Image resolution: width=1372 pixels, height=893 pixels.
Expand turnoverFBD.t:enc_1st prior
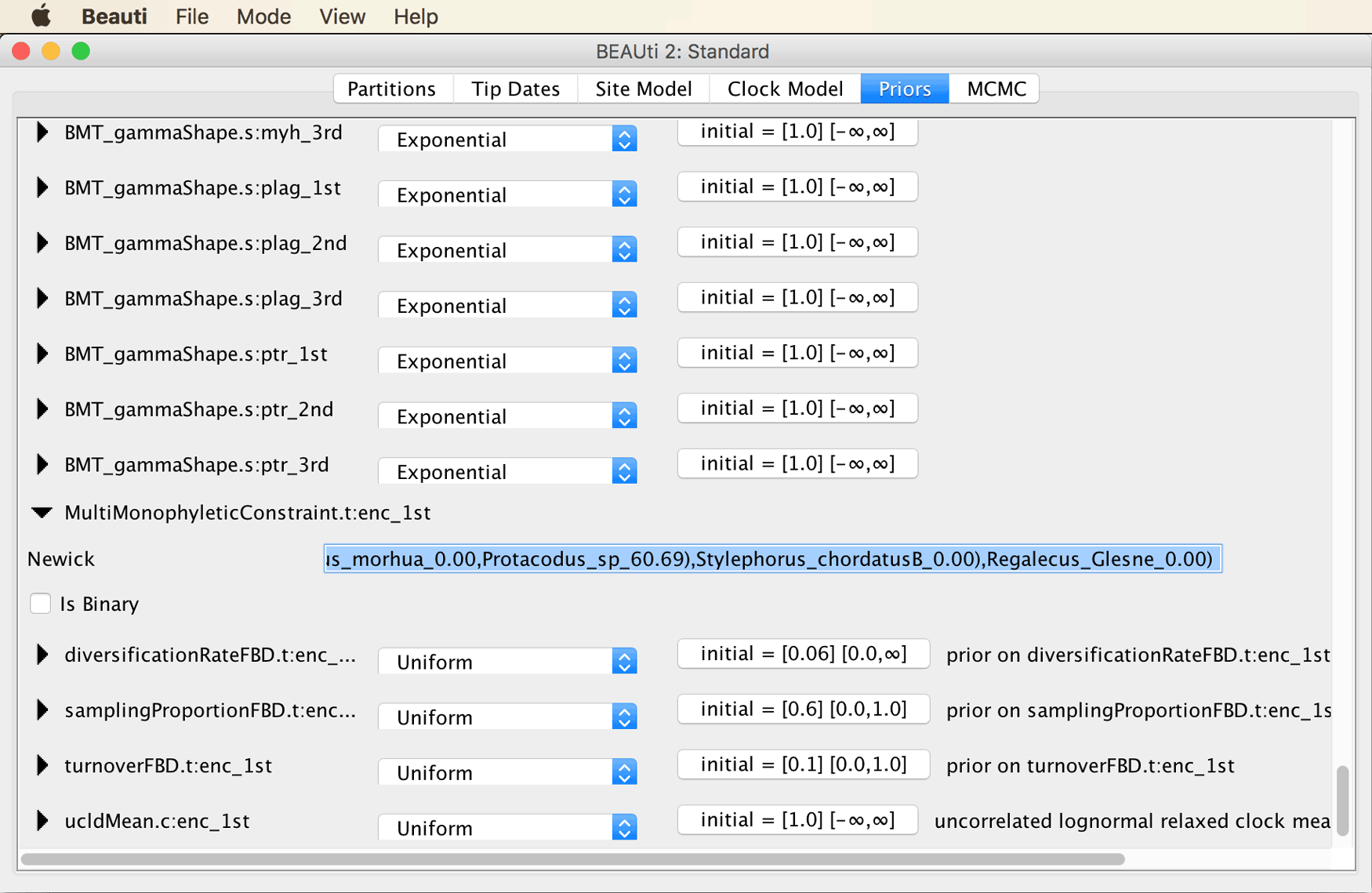click(42, 765)
